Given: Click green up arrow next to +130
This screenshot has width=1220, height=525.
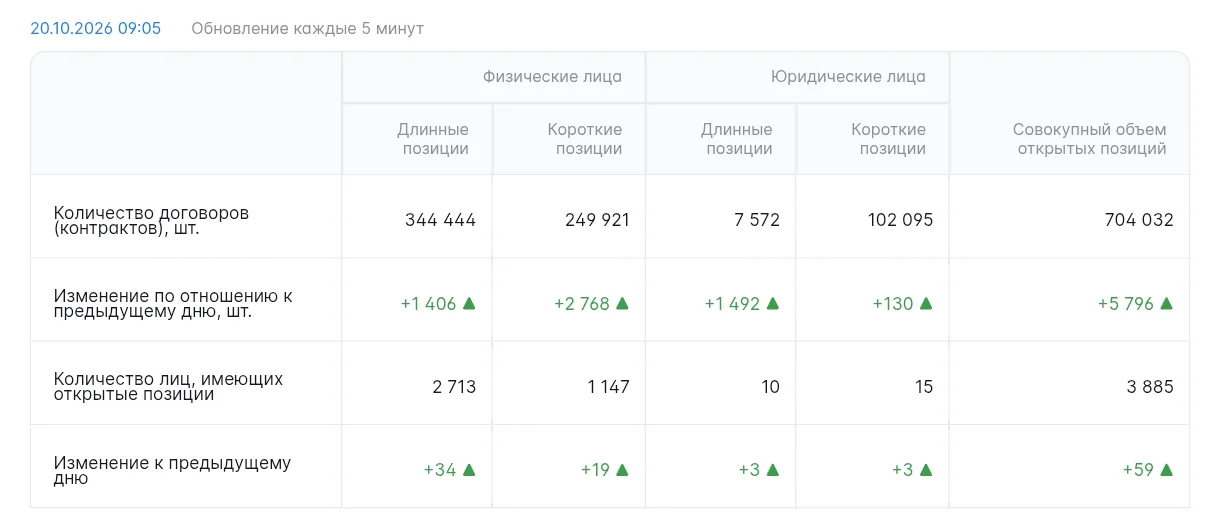Looking at the screenshot, I should tap(926, 303).
